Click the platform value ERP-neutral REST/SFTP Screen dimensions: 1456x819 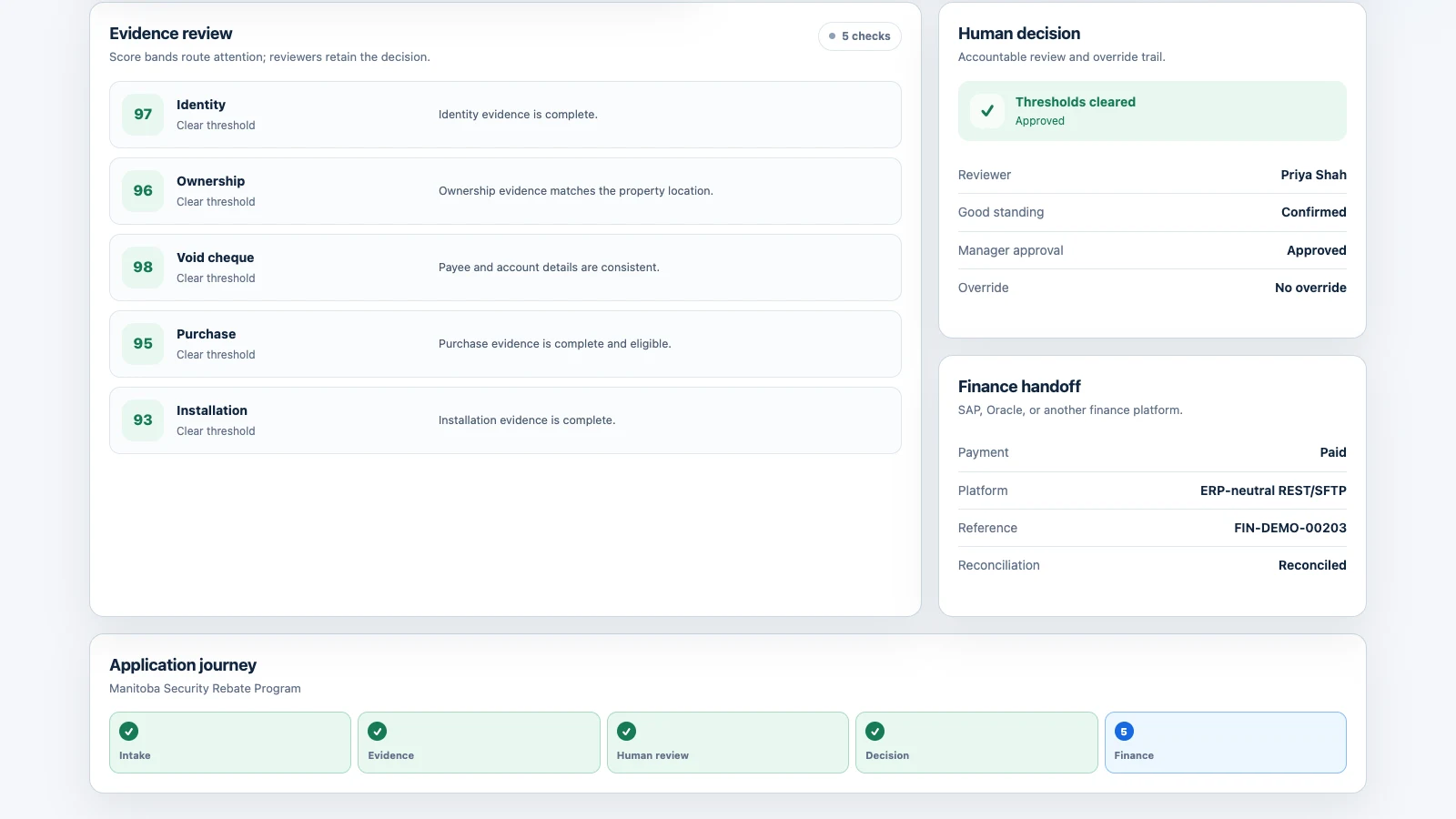[1273, 490]
